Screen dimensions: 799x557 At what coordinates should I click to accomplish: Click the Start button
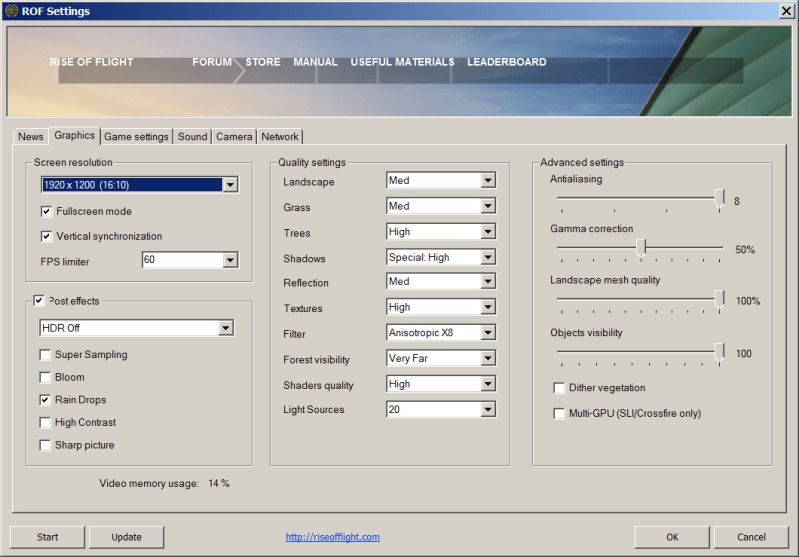[x=47, y=537]
